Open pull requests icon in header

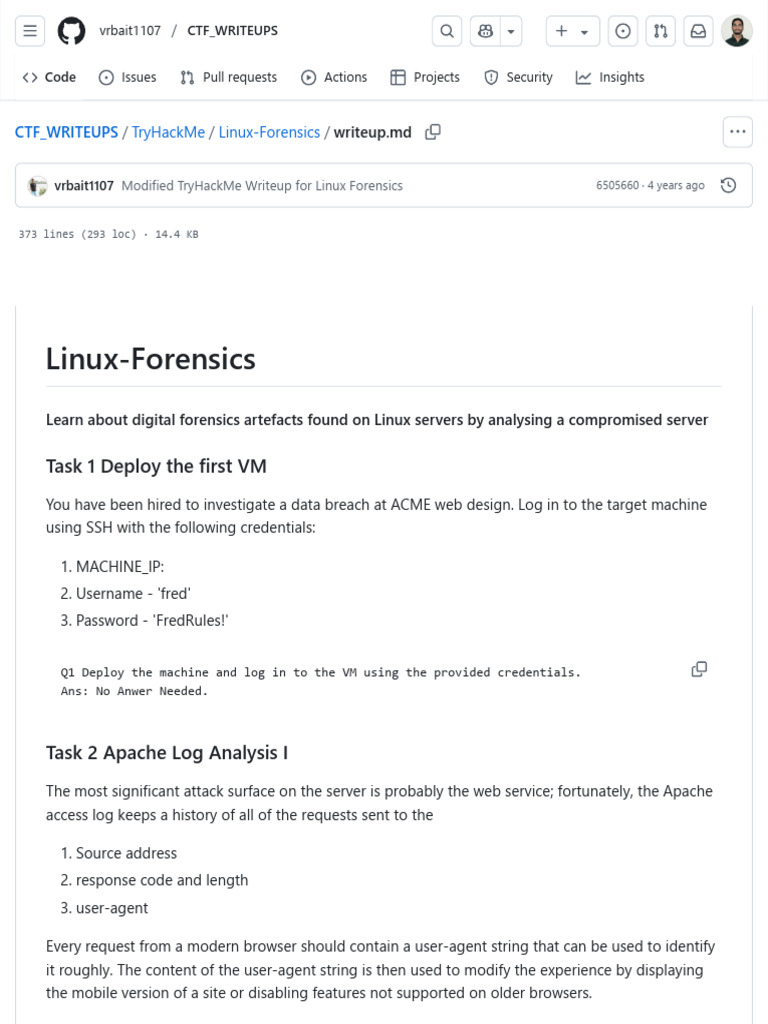point(660,31)
